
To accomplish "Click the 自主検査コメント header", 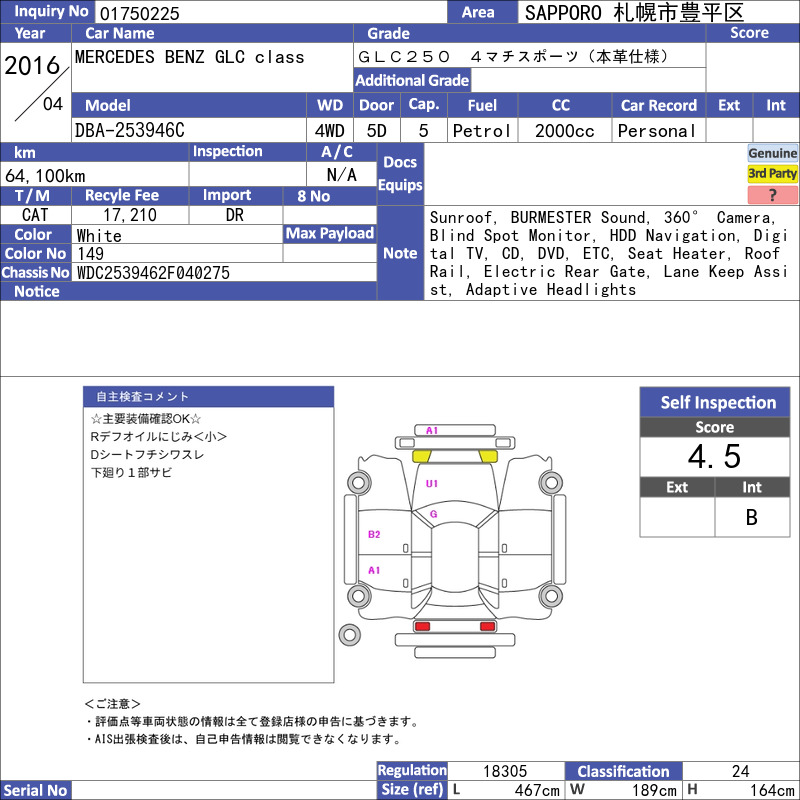I will click(209, 397).
